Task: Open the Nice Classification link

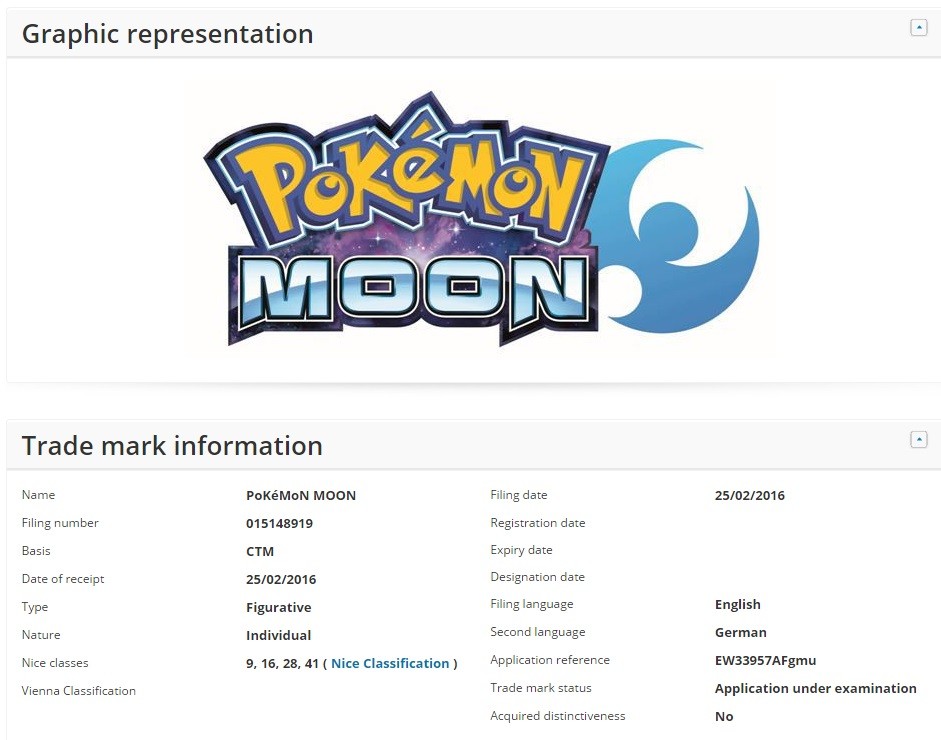Action: point(390,663)
